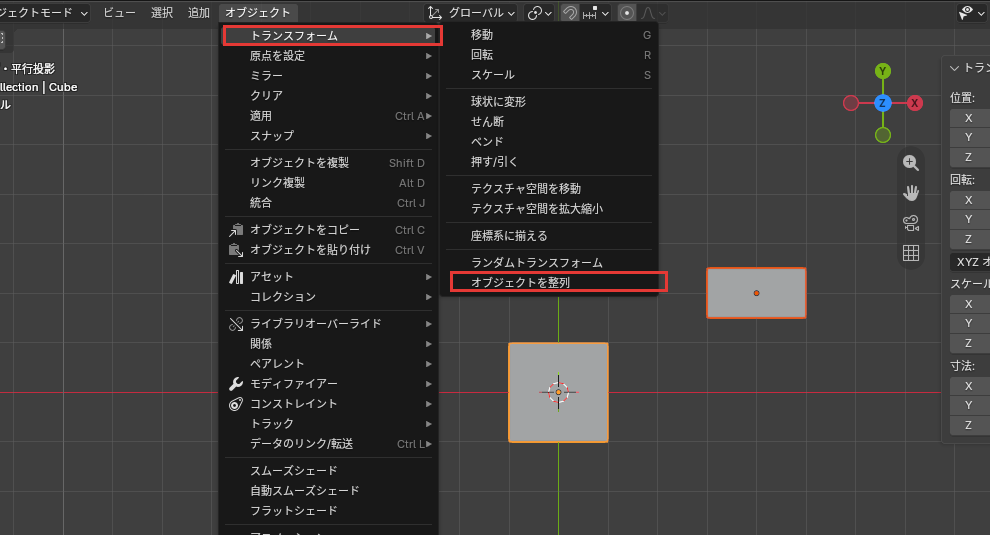Image resolution: width=990 pixels, height=535 pixels.
Task: Open the 選択 menu
Action: 162,13
